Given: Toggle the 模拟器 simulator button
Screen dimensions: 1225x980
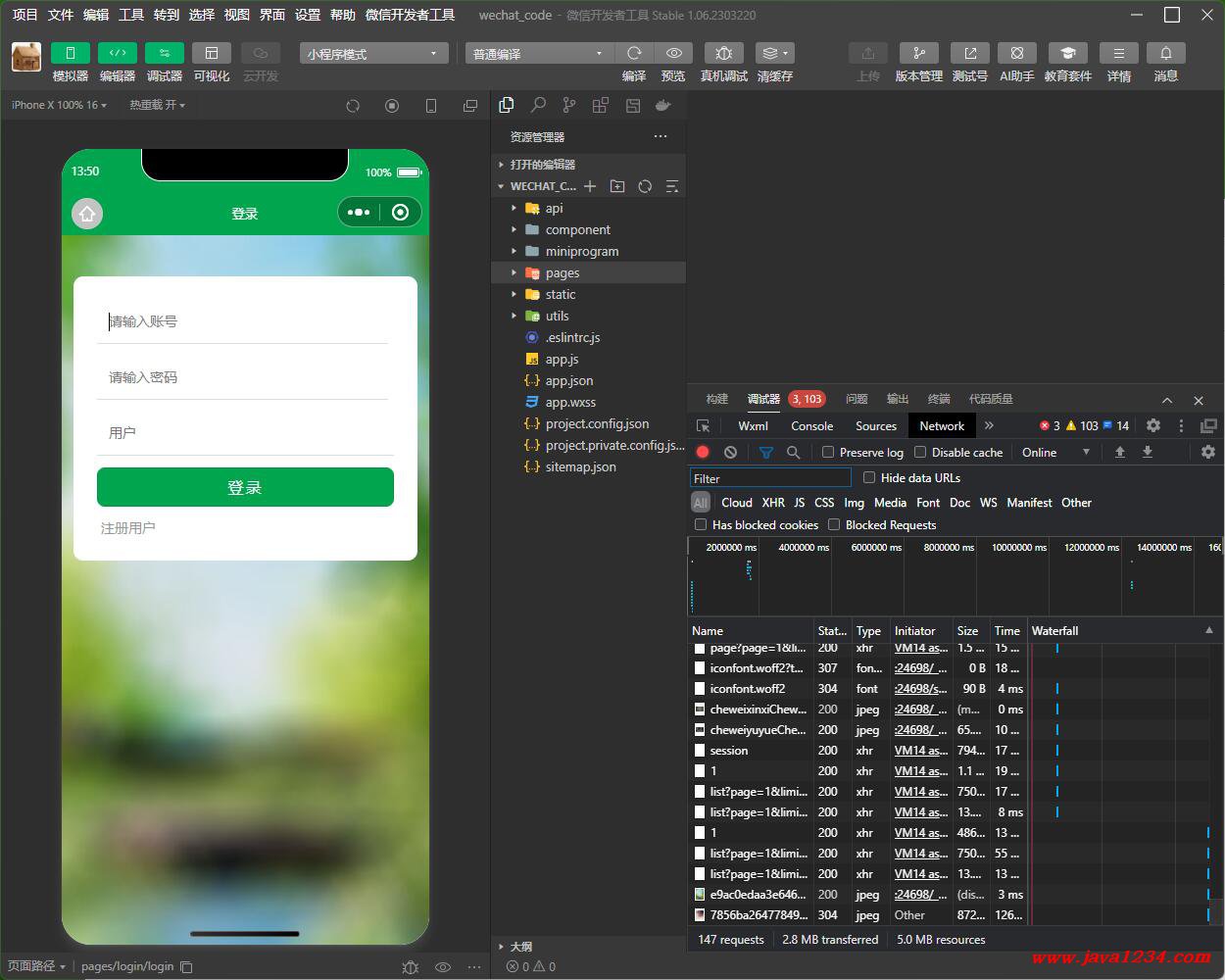Looking at the screenshot, I should (x=70, y=53).
